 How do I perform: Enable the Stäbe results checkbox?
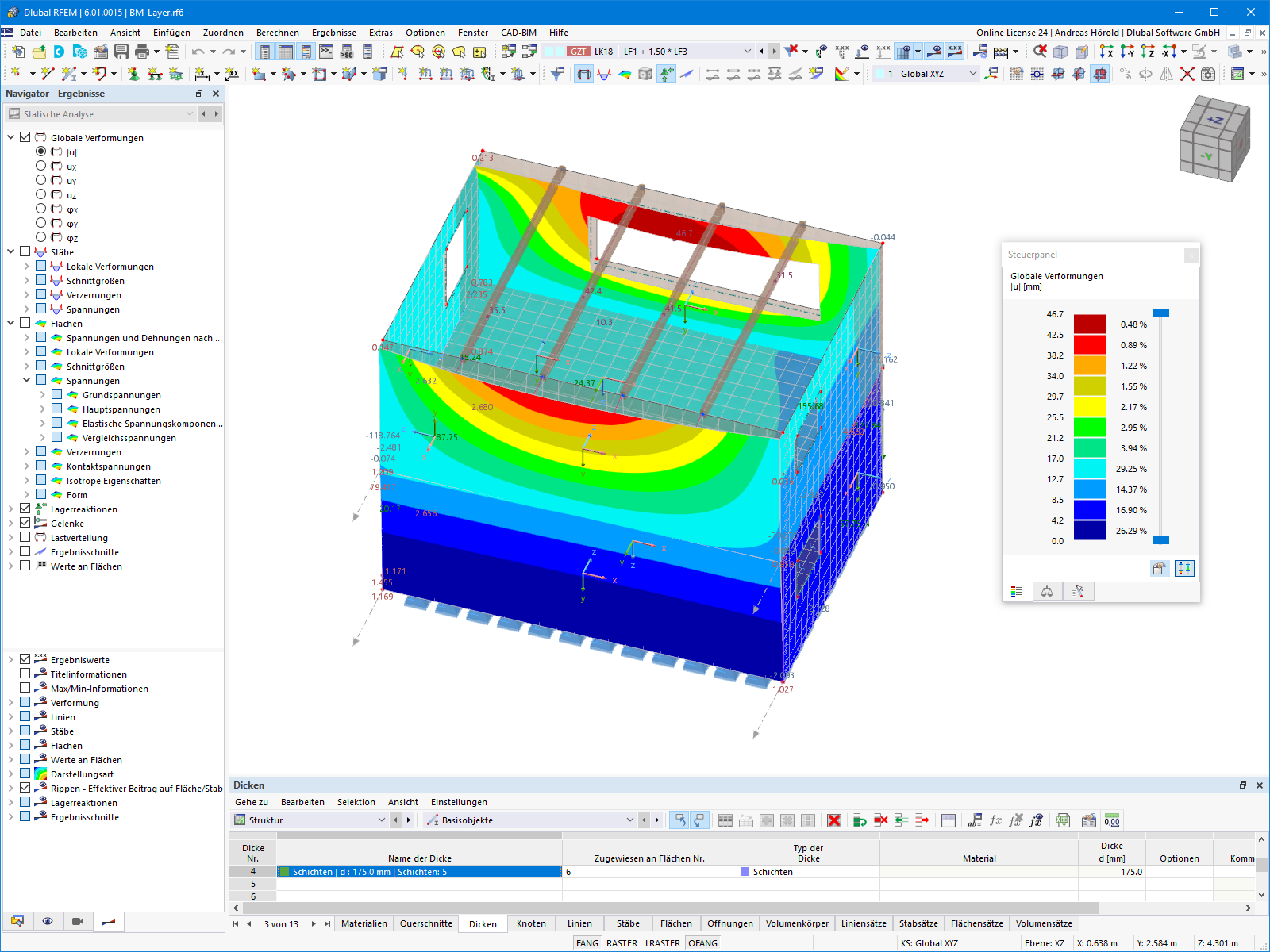pos(25,251)
